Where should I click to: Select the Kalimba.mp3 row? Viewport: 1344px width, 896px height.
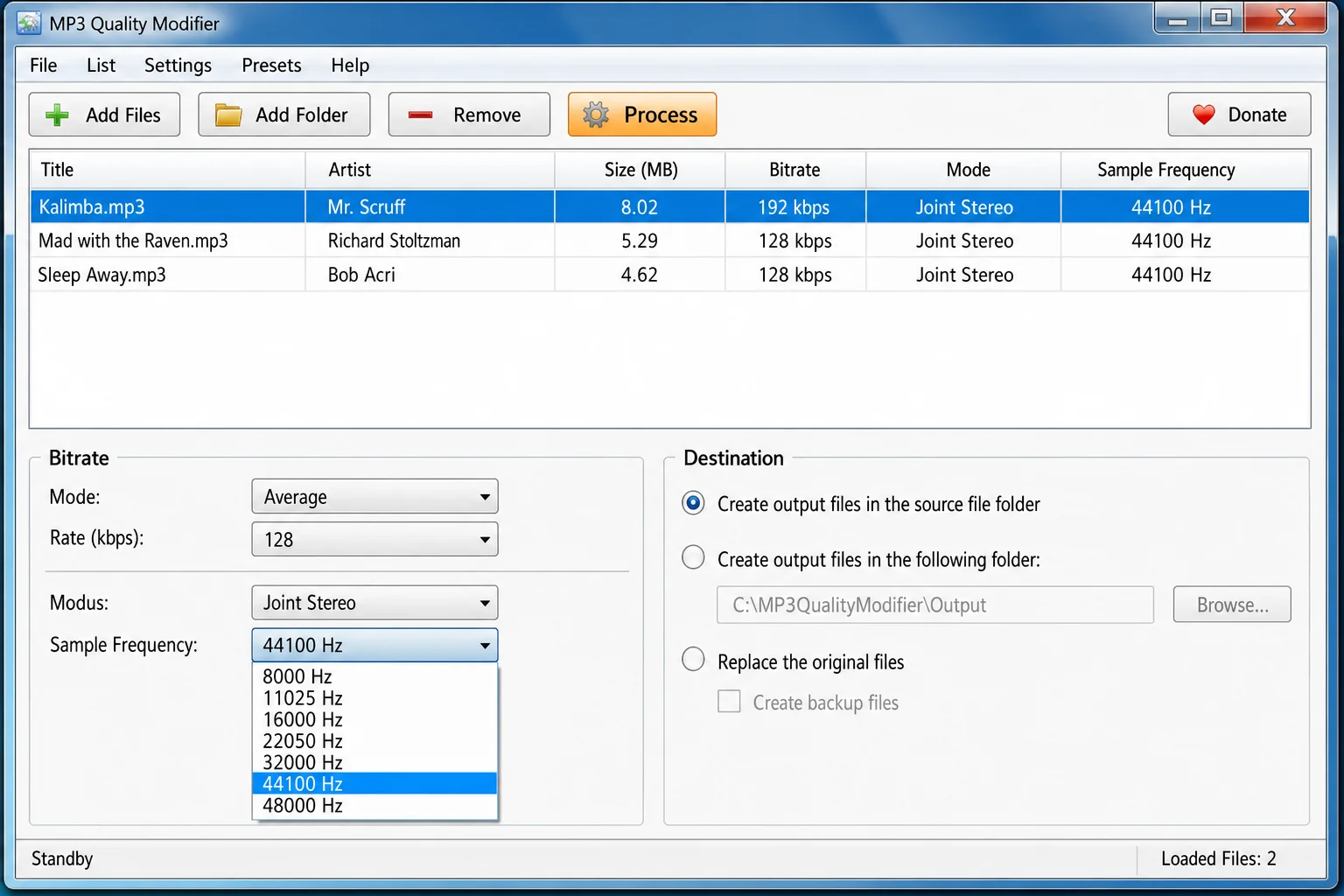tap(669, 206)
